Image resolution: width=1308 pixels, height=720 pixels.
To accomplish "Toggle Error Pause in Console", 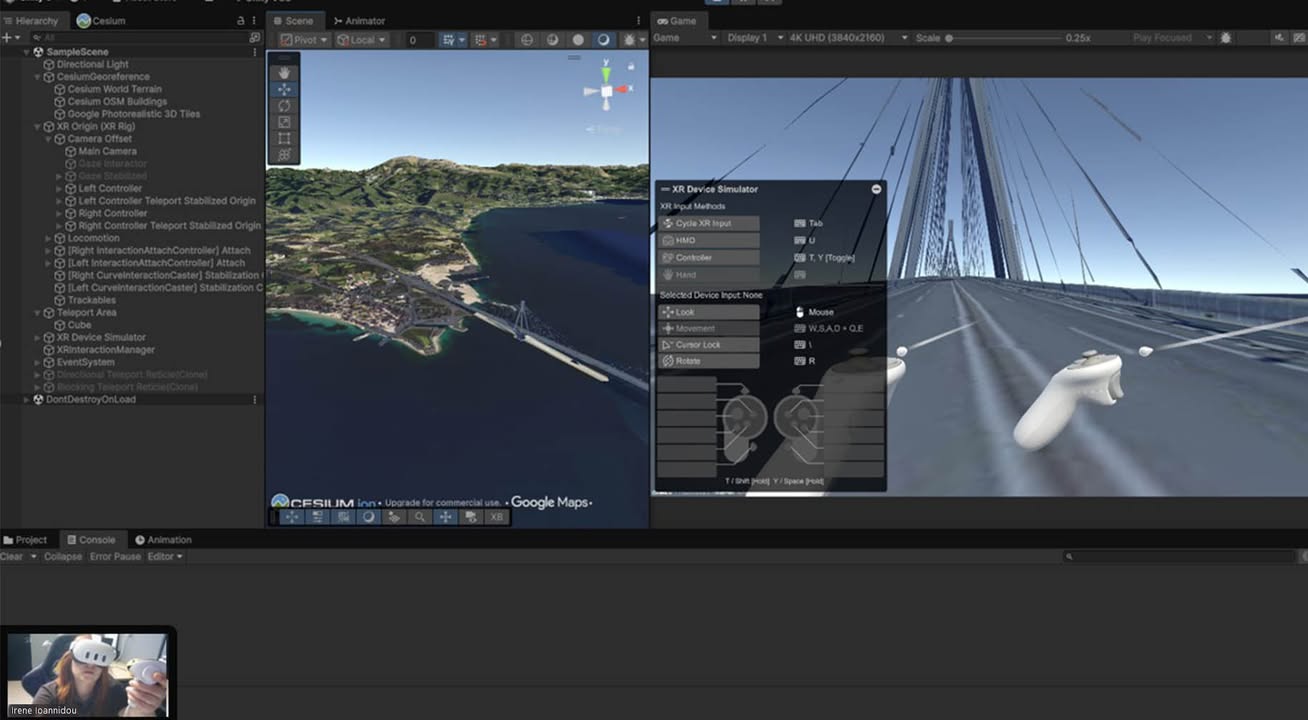I will pyautogui.click(x=115, y=557).
